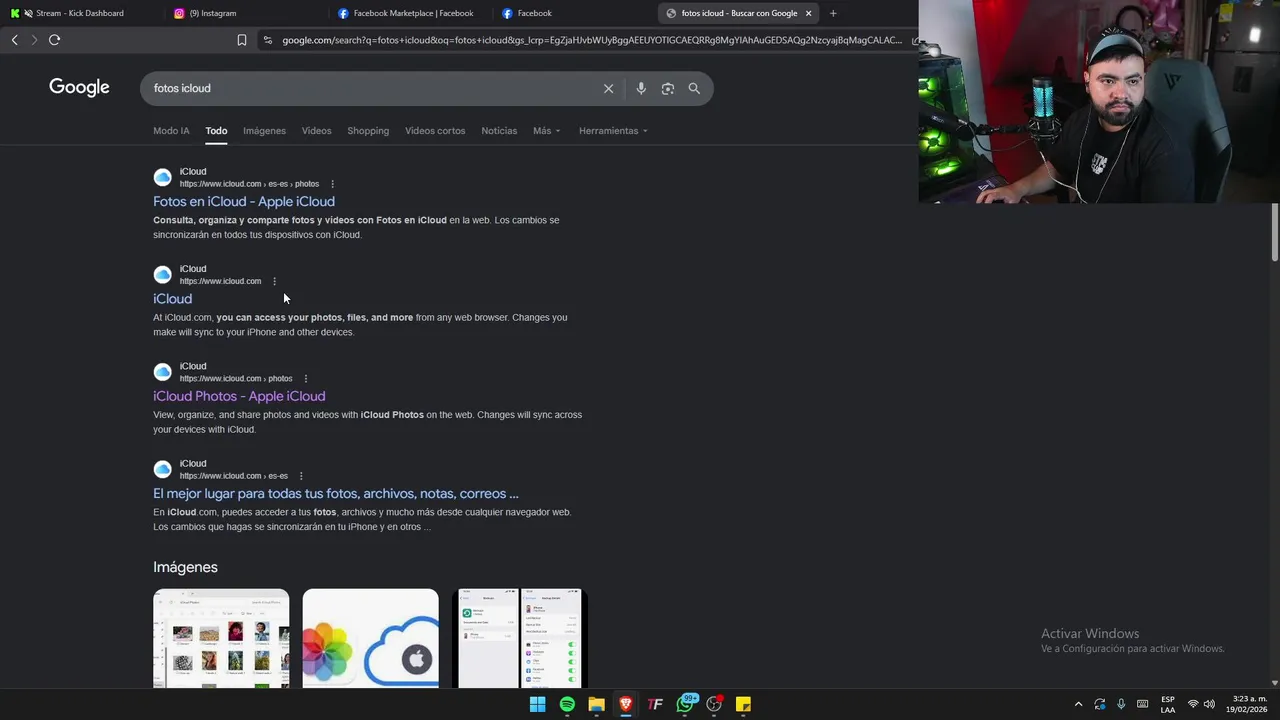Viewport: 1280px width, 720px height.
Task: Click the Brave browser taskbar icon
Action: [x=626, y=704]
